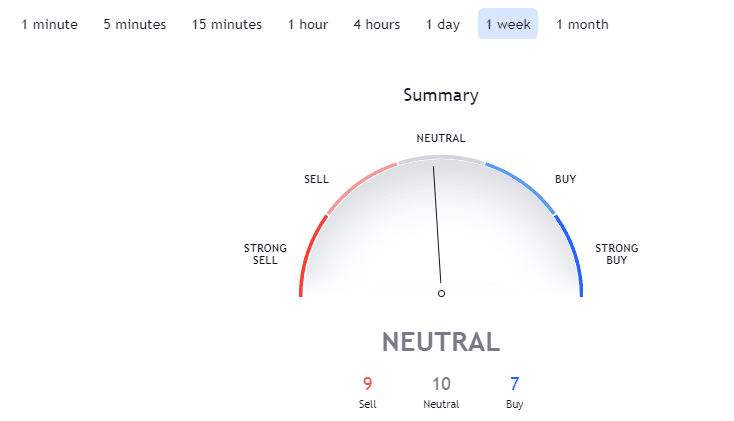Switch to 1 day timeframe

(x=443, y=24)
